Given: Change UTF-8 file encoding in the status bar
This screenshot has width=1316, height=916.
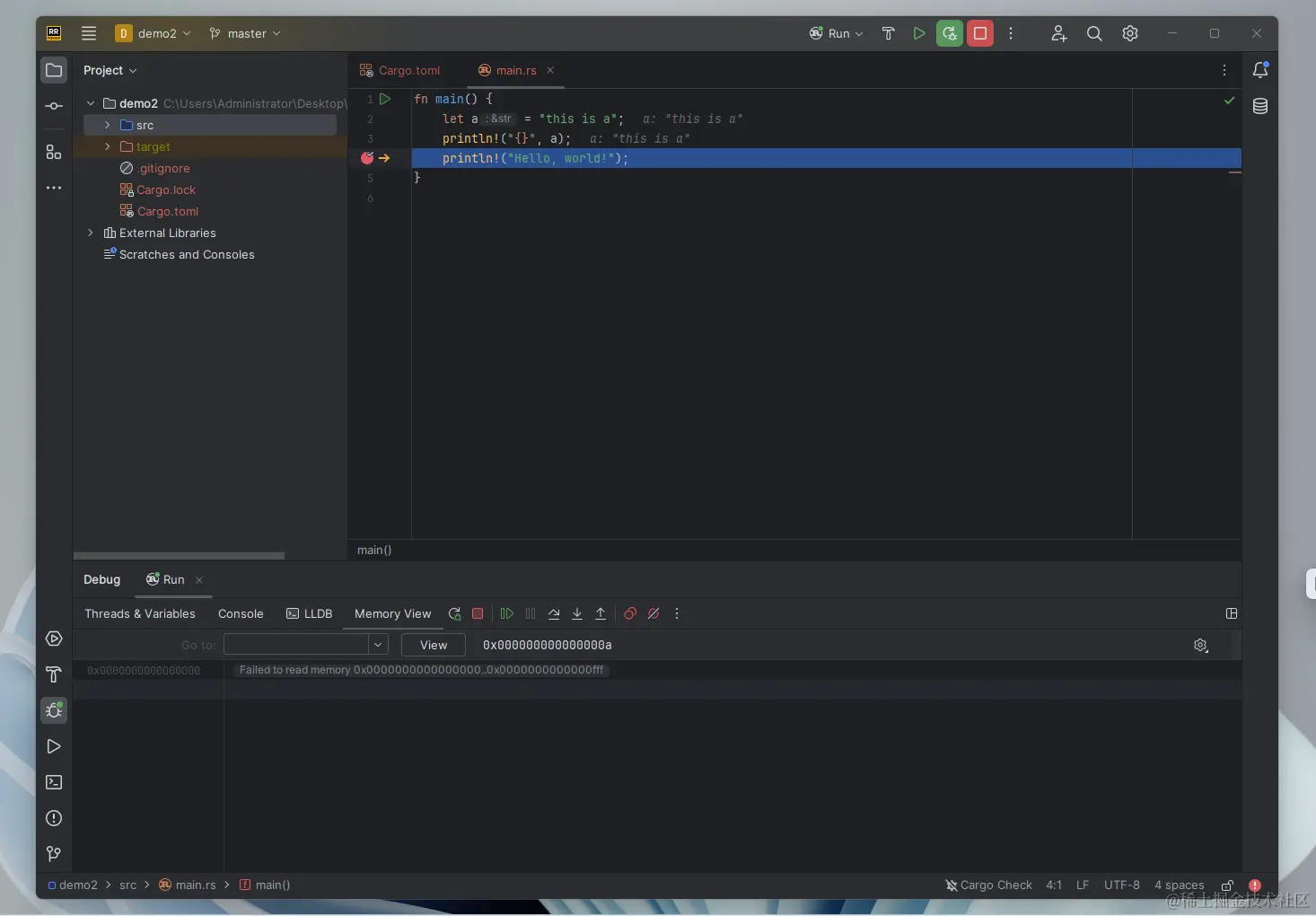Looking at the screenshot, I should tap(1122, 885).
